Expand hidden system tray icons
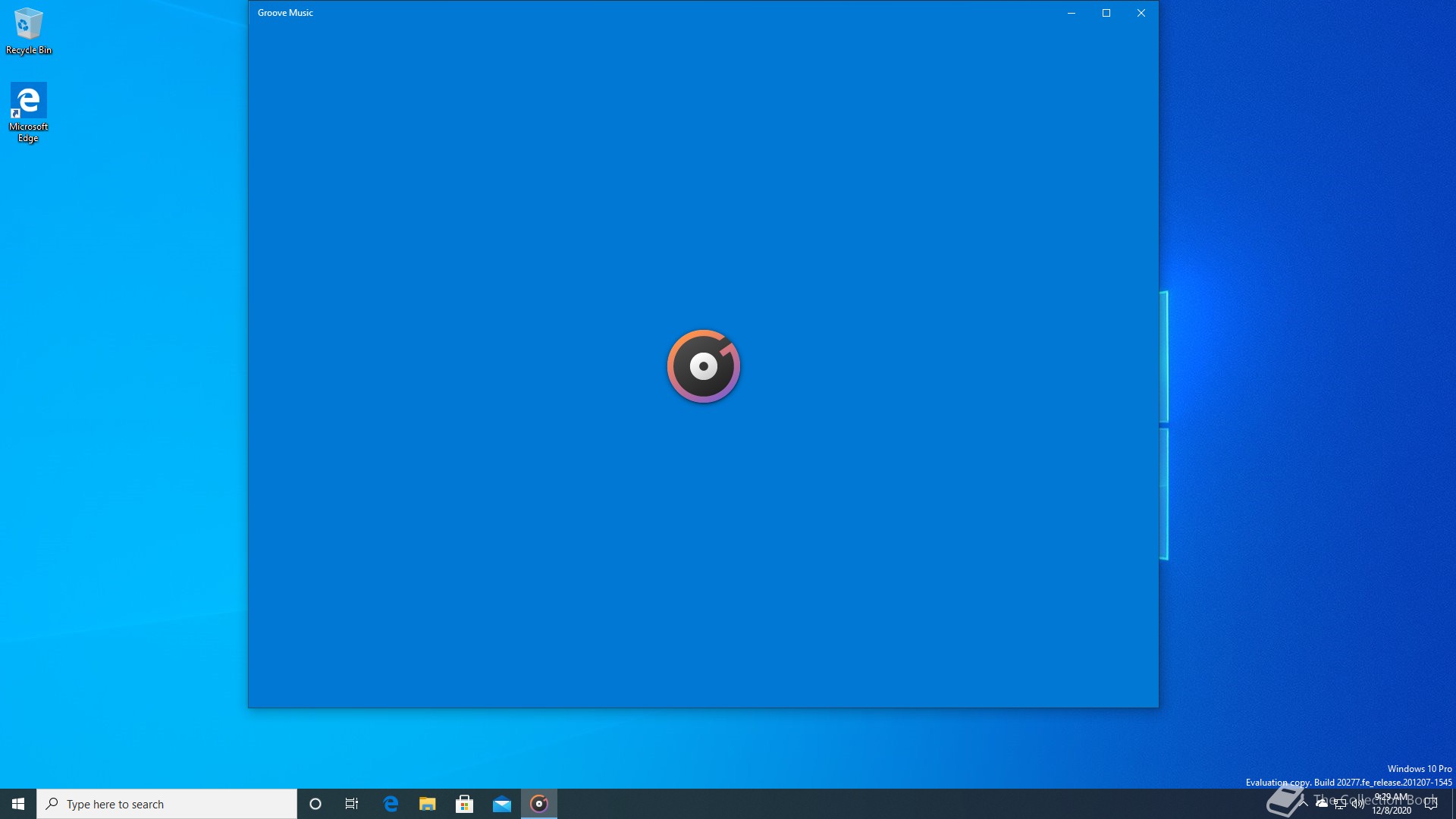Screen dimensions: 1456x819 point(1304,803)
